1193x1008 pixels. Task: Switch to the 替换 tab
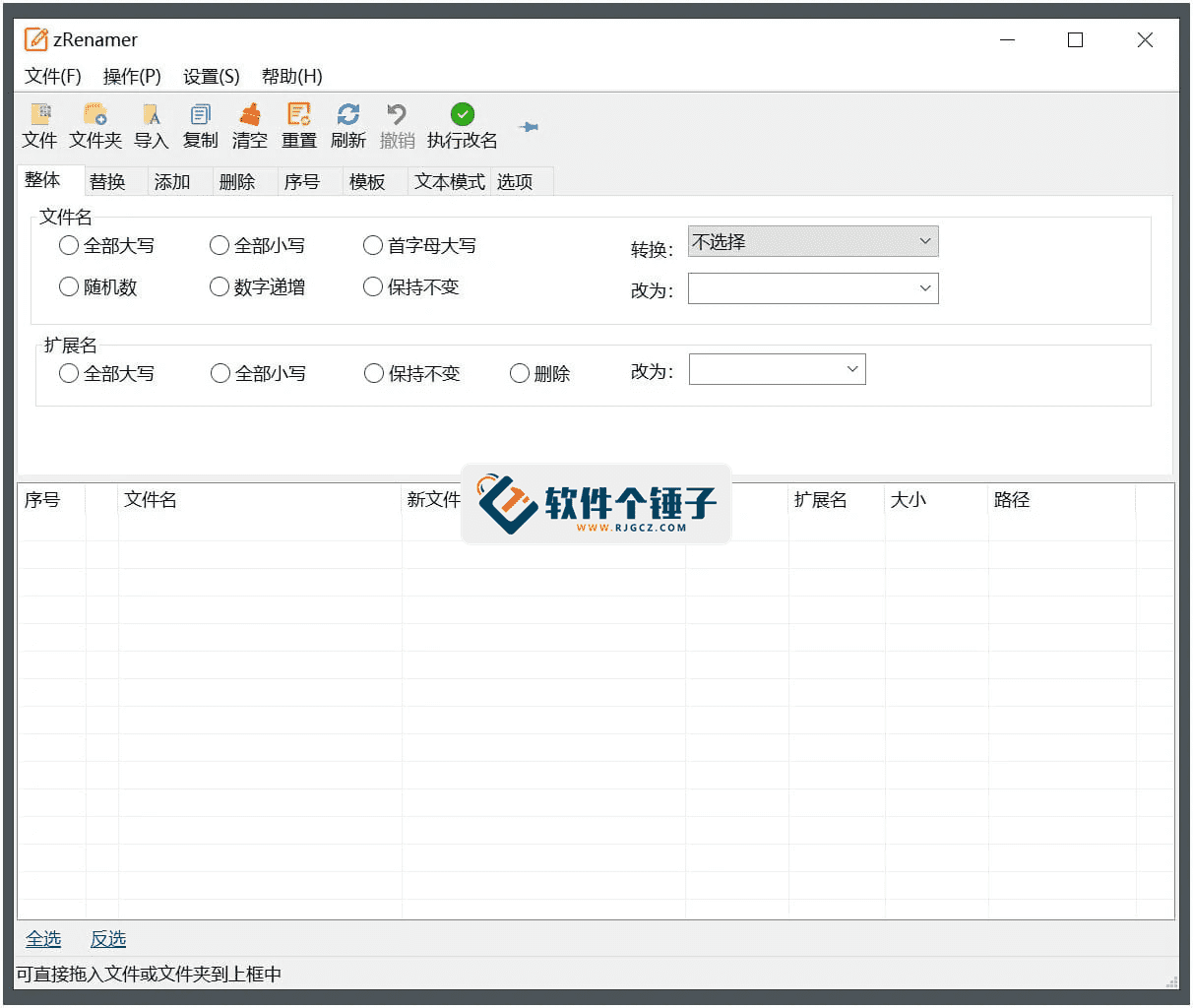108,181
